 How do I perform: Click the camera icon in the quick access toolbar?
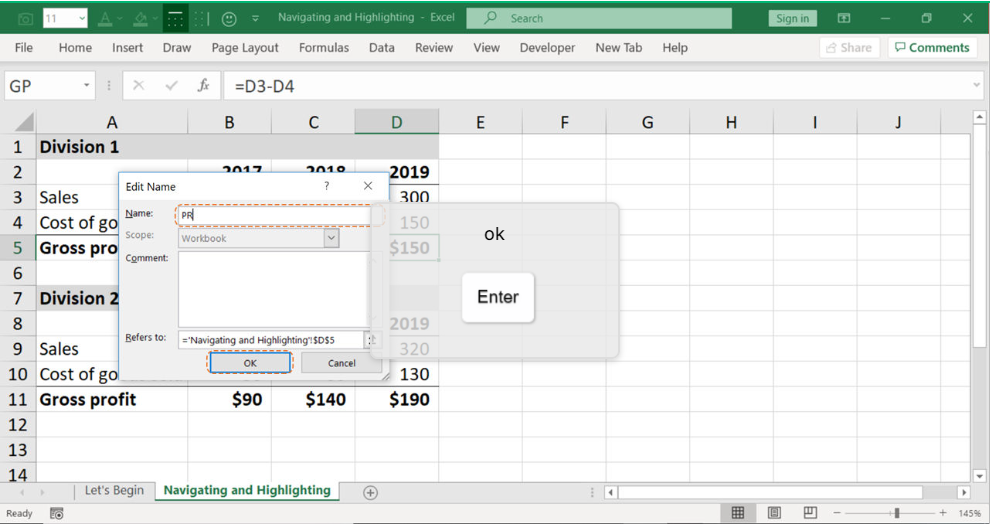pos(25,19)
